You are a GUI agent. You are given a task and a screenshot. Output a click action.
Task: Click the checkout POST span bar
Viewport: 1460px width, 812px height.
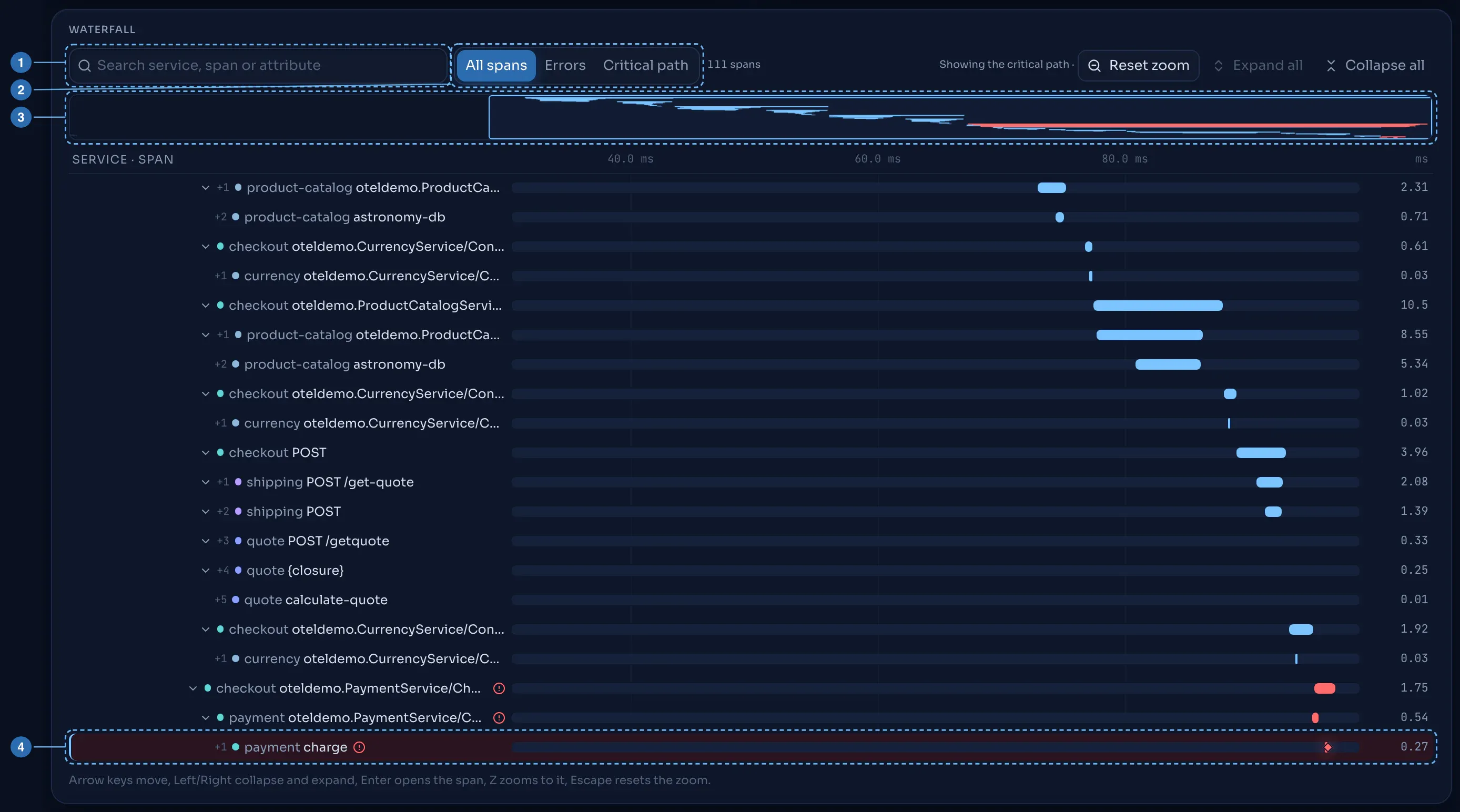pos(1261,453)
